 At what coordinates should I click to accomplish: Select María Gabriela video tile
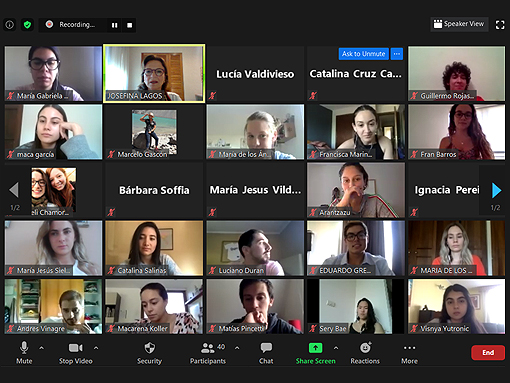pyautogui.click(x=53, y=73)
